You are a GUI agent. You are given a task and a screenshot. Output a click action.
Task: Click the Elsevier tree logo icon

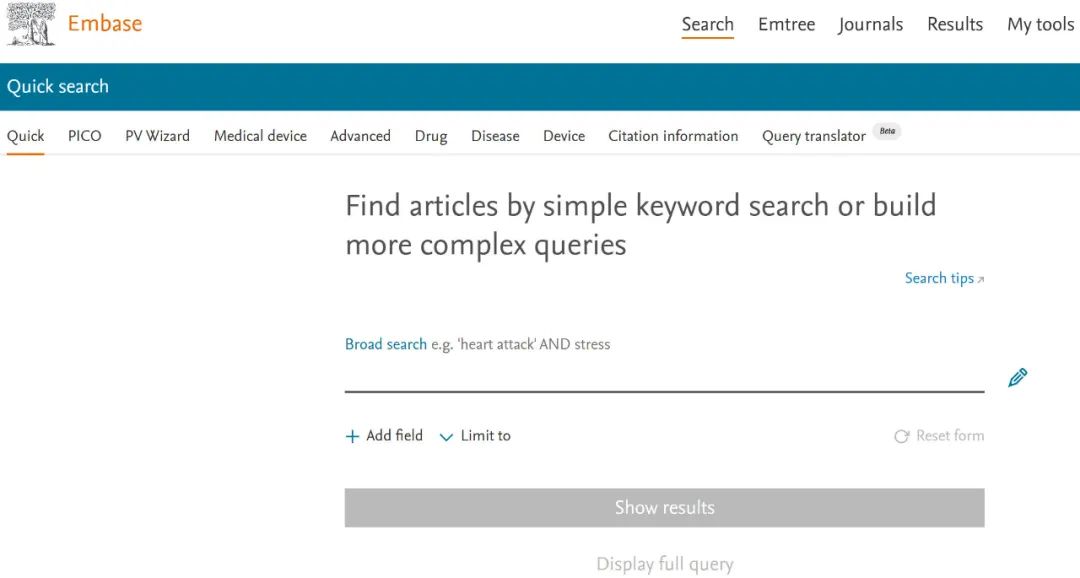click(31, 24)
